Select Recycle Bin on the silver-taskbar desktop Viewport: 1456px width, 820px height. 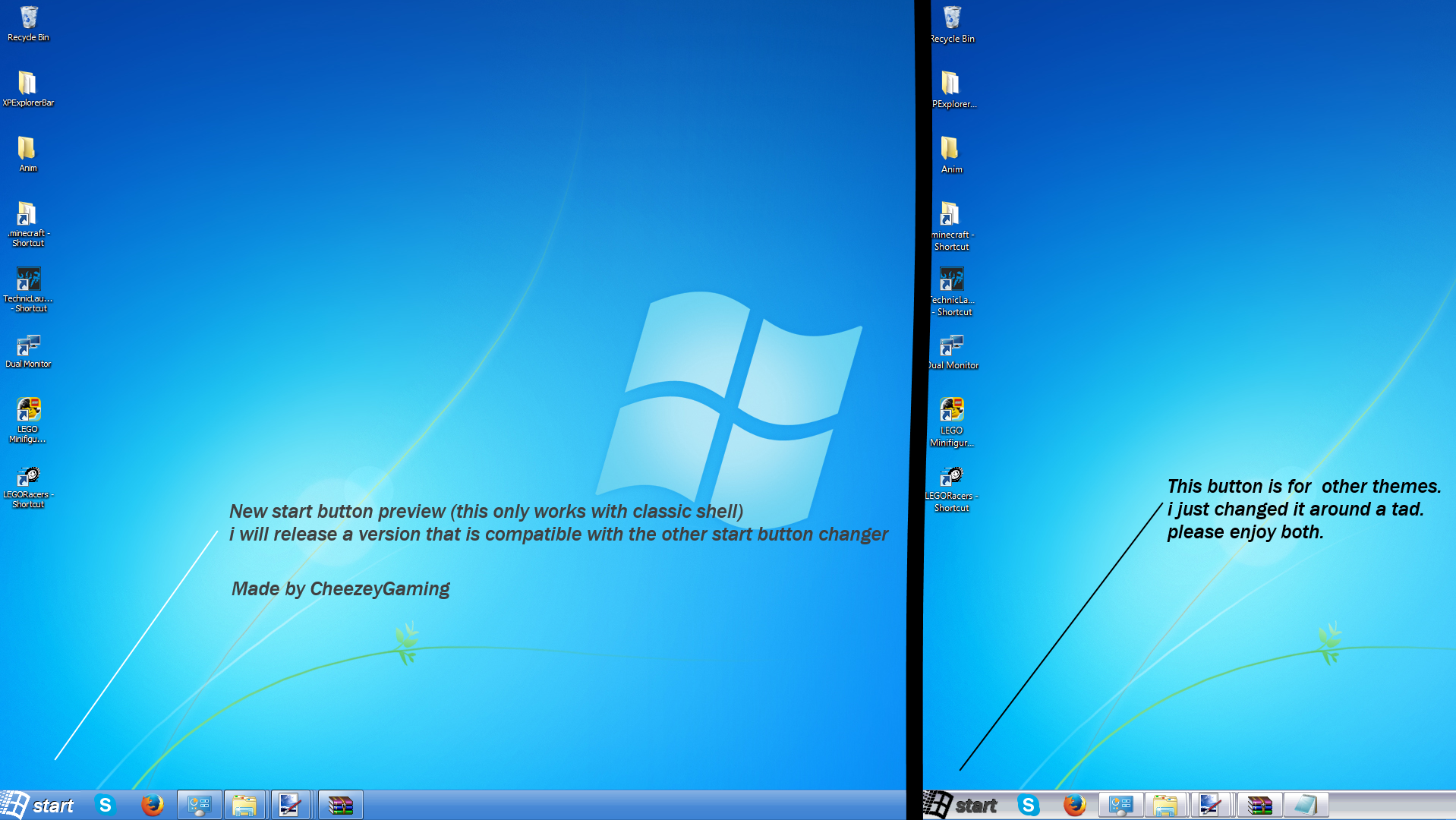coord(952,24)
